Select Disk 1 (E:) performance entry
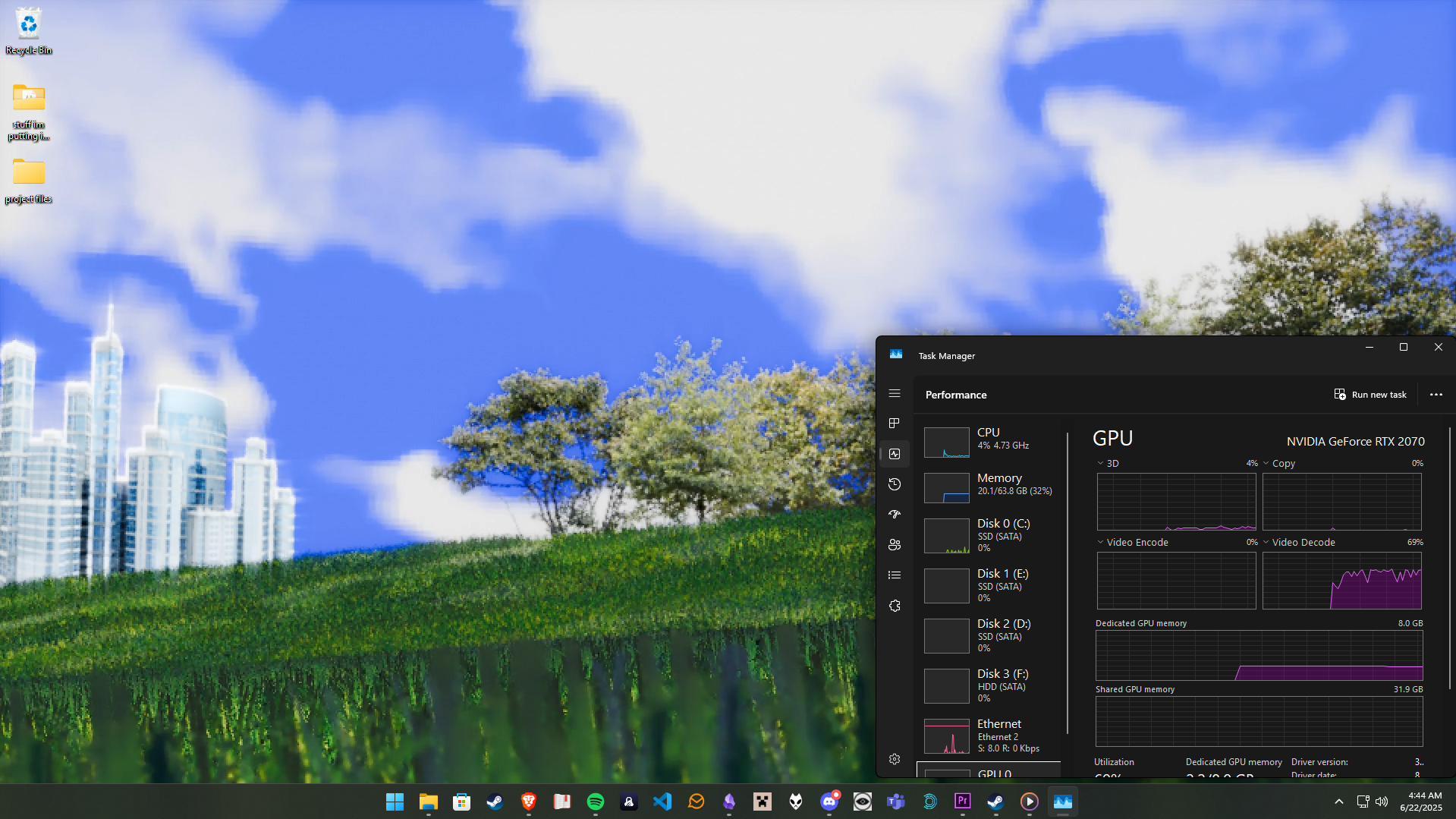This screenshot has height=819, width=1456. coord(989,585)
